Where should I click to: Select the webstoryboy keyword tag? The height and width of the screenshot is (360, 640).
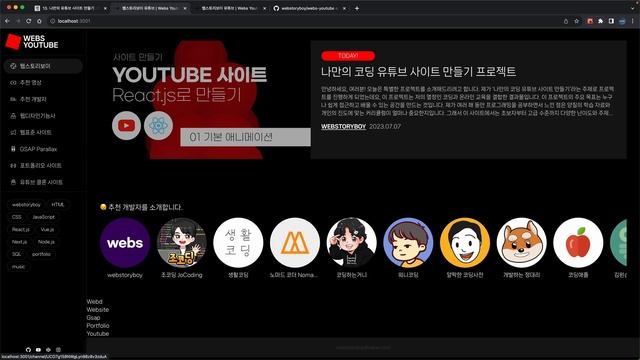click(26, 204)
